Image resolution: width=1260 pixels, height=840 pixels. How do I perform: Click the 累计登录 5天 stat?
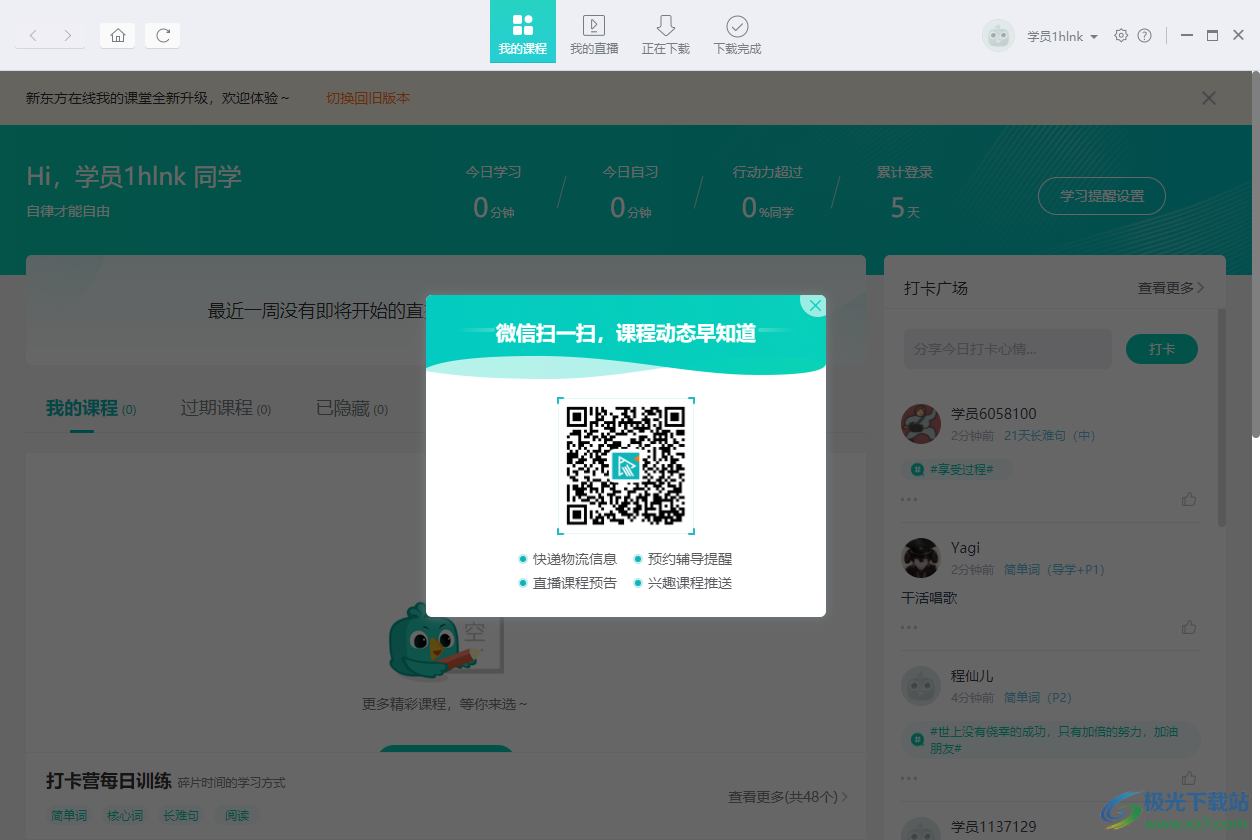(905, 193)
